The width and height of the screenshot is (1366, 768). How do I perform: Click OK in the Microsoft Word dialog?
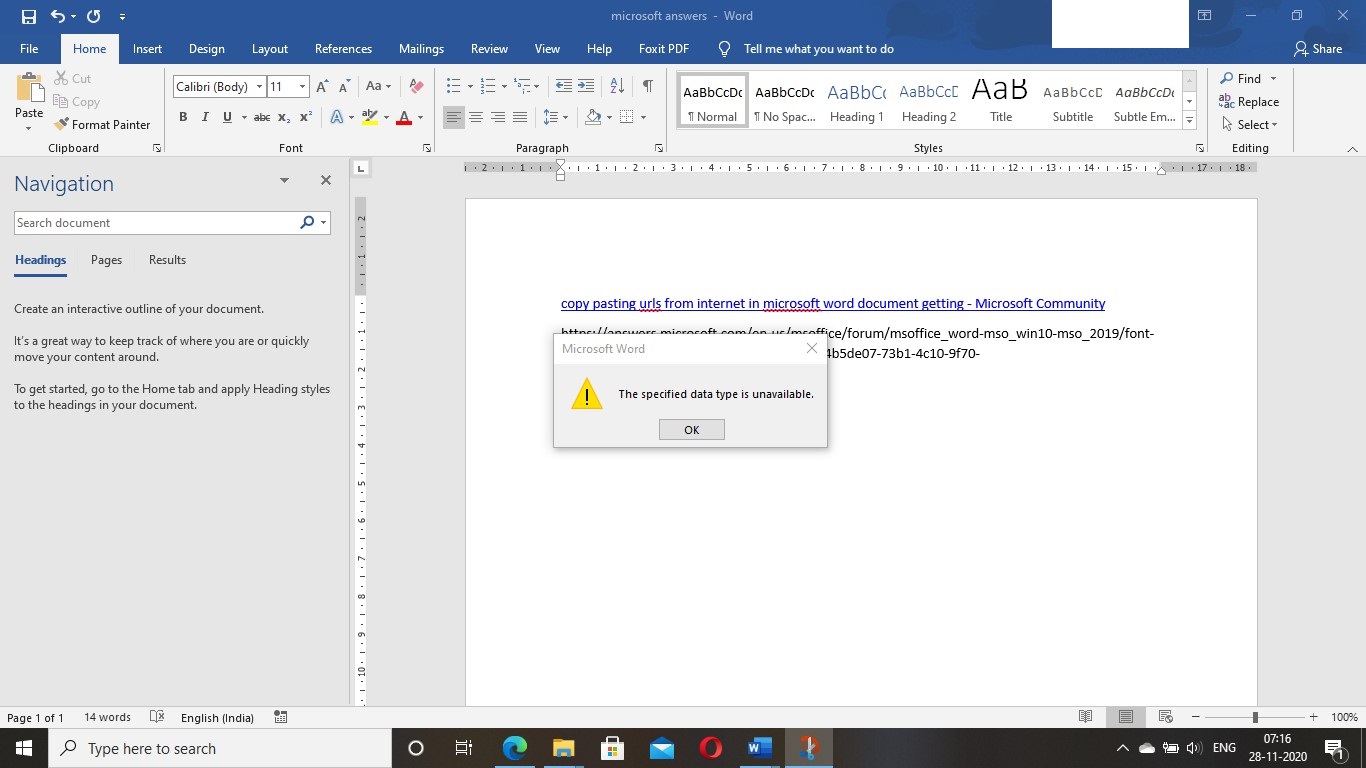pyautogui.click(x=691, y=430)
